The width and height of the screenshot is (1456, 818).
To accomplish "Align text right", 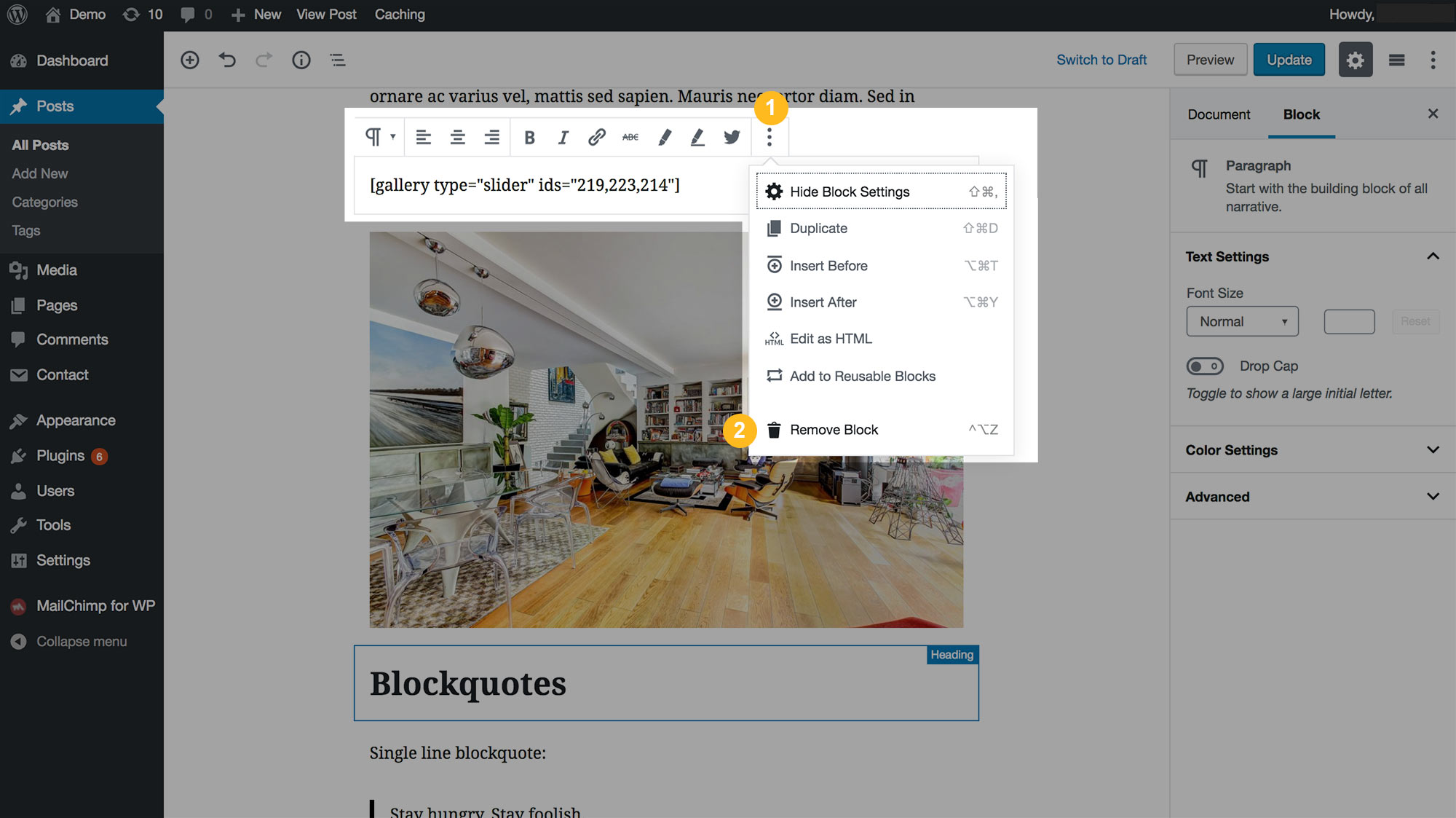I will coord(492,137).
